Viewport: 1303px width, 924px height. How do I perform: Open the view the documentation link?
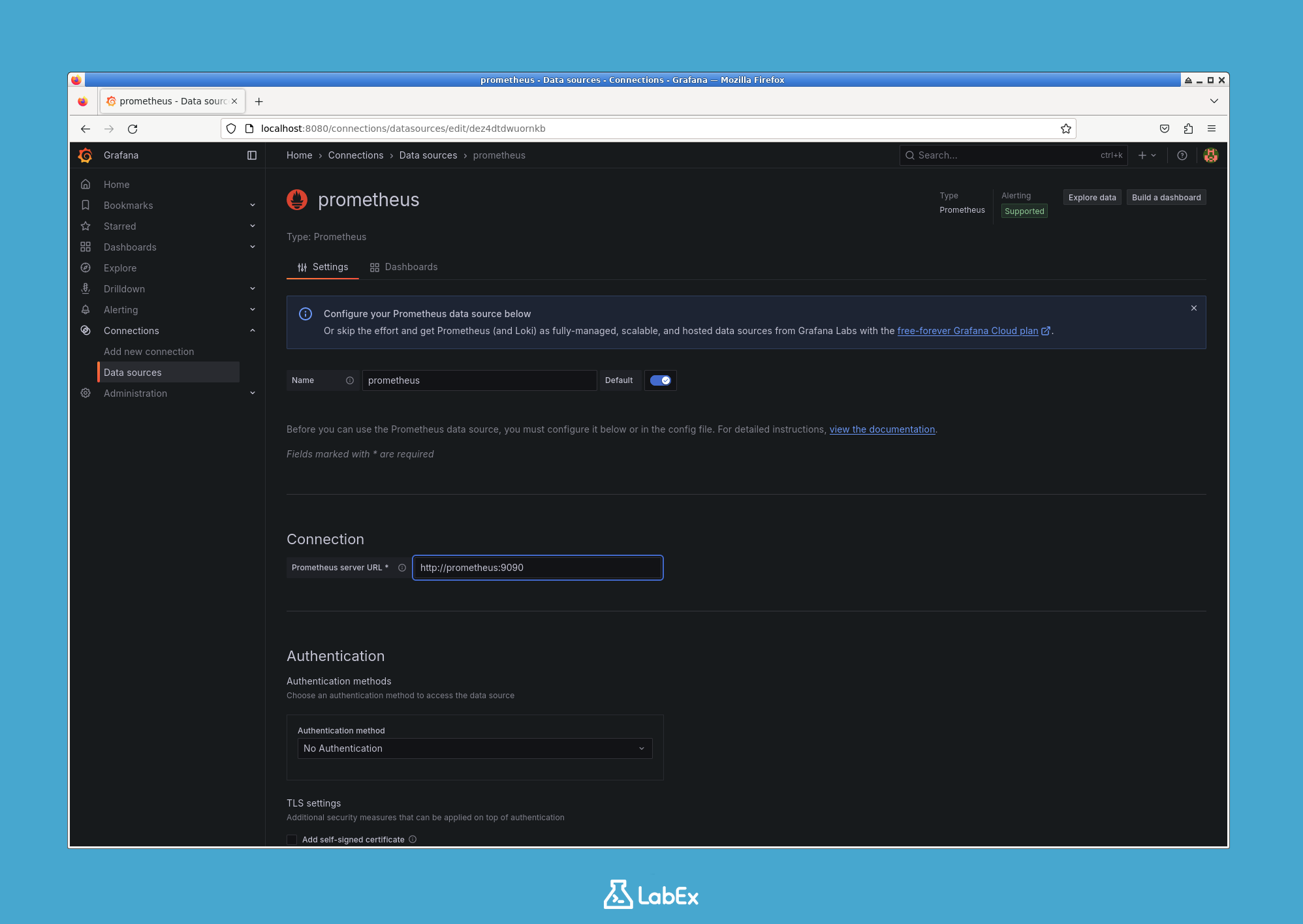click(882, 429)
